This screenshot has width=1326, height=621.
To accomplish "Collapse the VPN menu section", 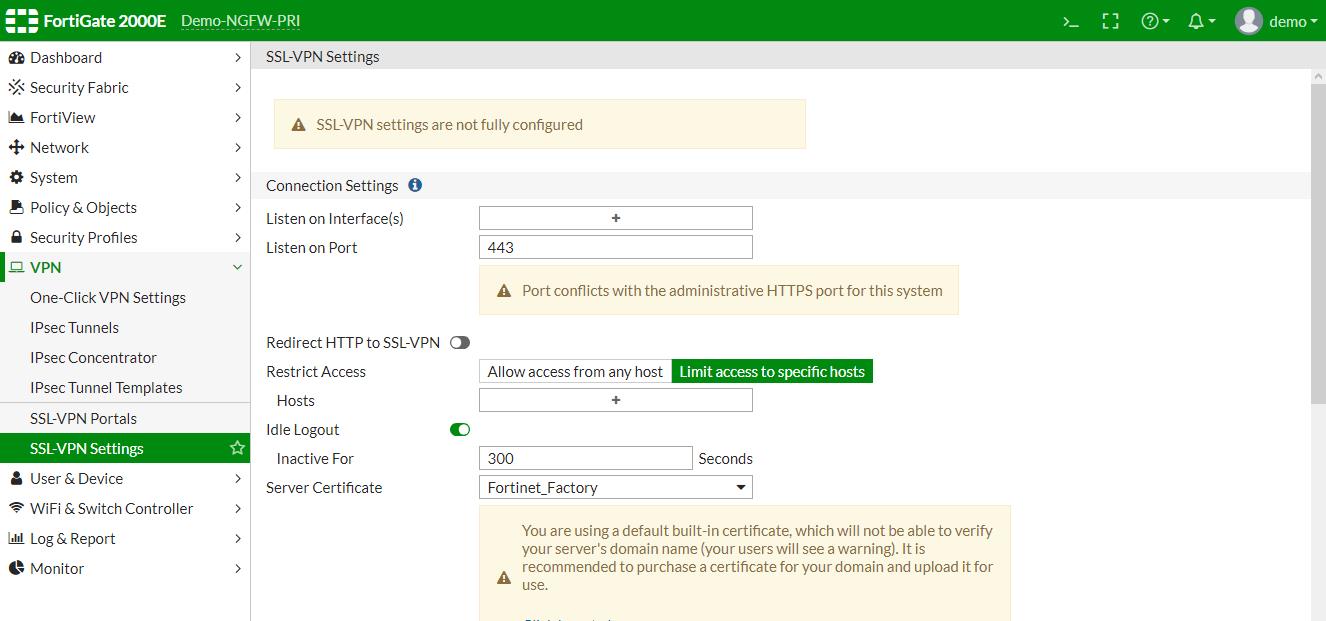I will pos(237,268).
